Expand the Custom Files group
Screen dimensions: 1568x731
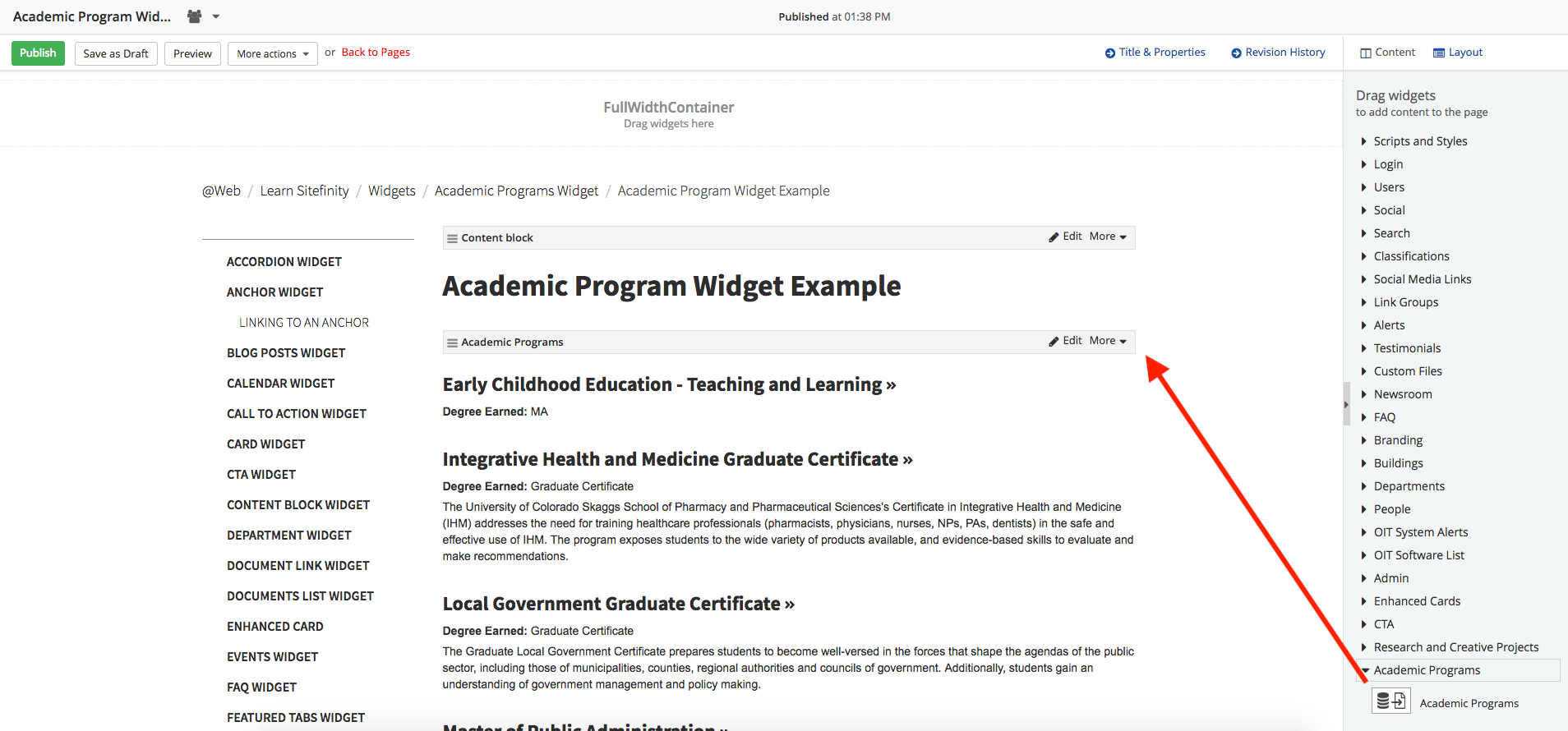1408,371
